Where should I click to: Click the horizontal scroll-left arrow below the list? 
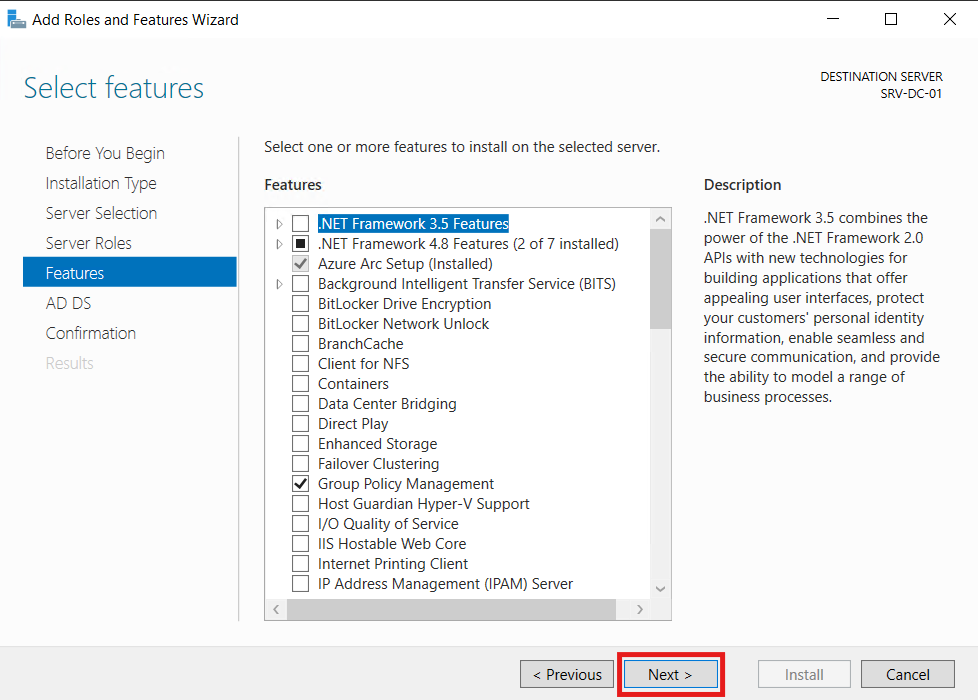[x=276, y=608]
